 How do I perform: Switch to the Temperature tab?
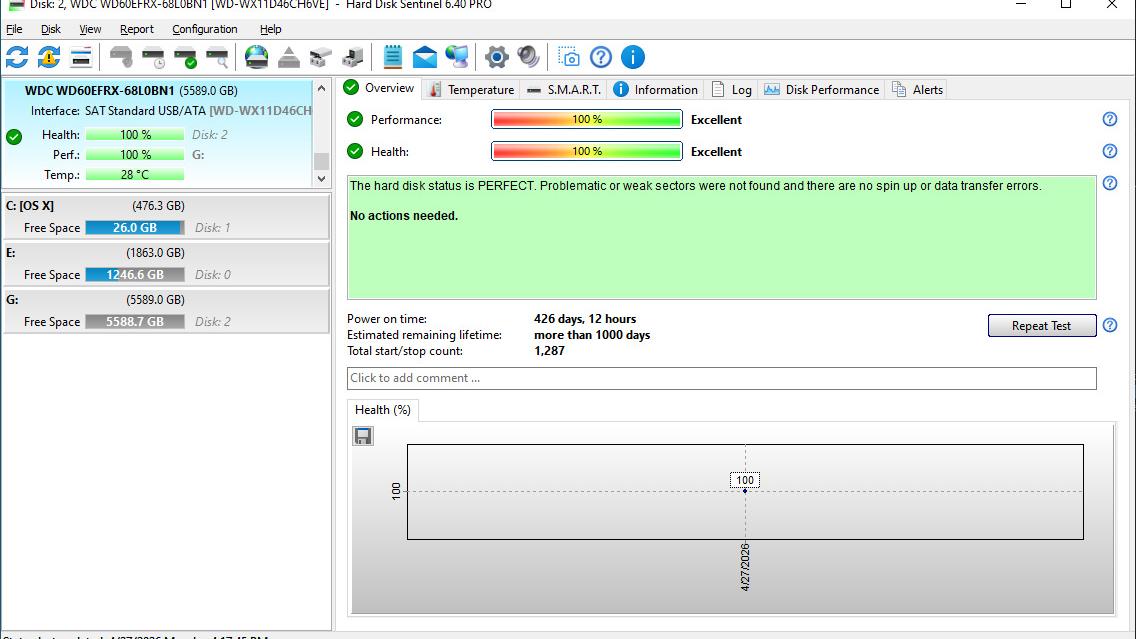coord(472,90)
